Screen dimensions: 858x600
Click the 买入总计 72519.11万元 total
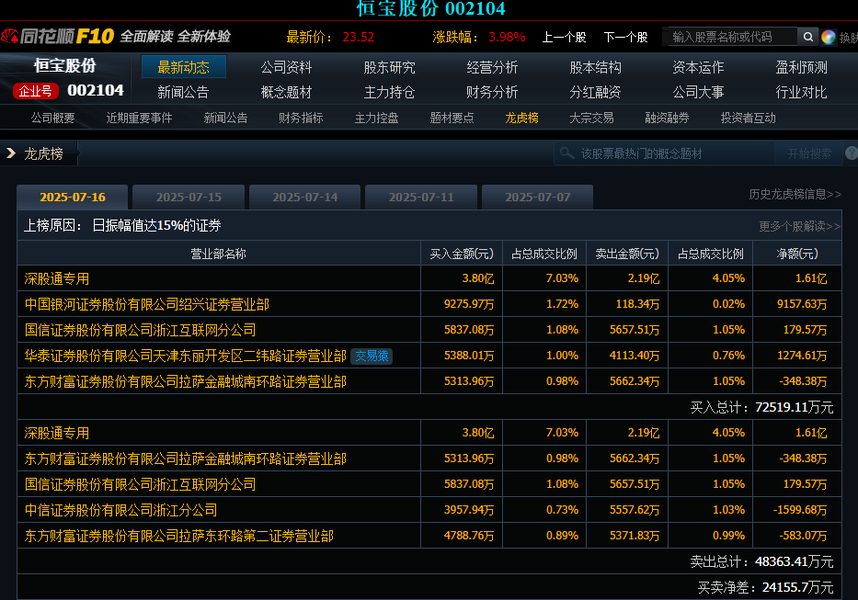tap(762, 407)
